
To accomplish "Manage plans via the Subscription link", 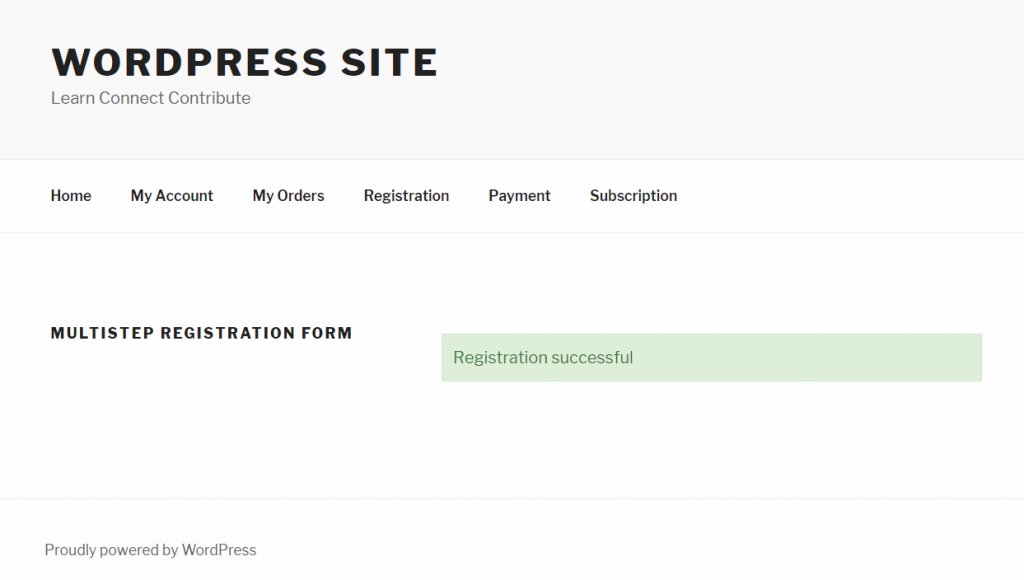I will pos(633,195).
